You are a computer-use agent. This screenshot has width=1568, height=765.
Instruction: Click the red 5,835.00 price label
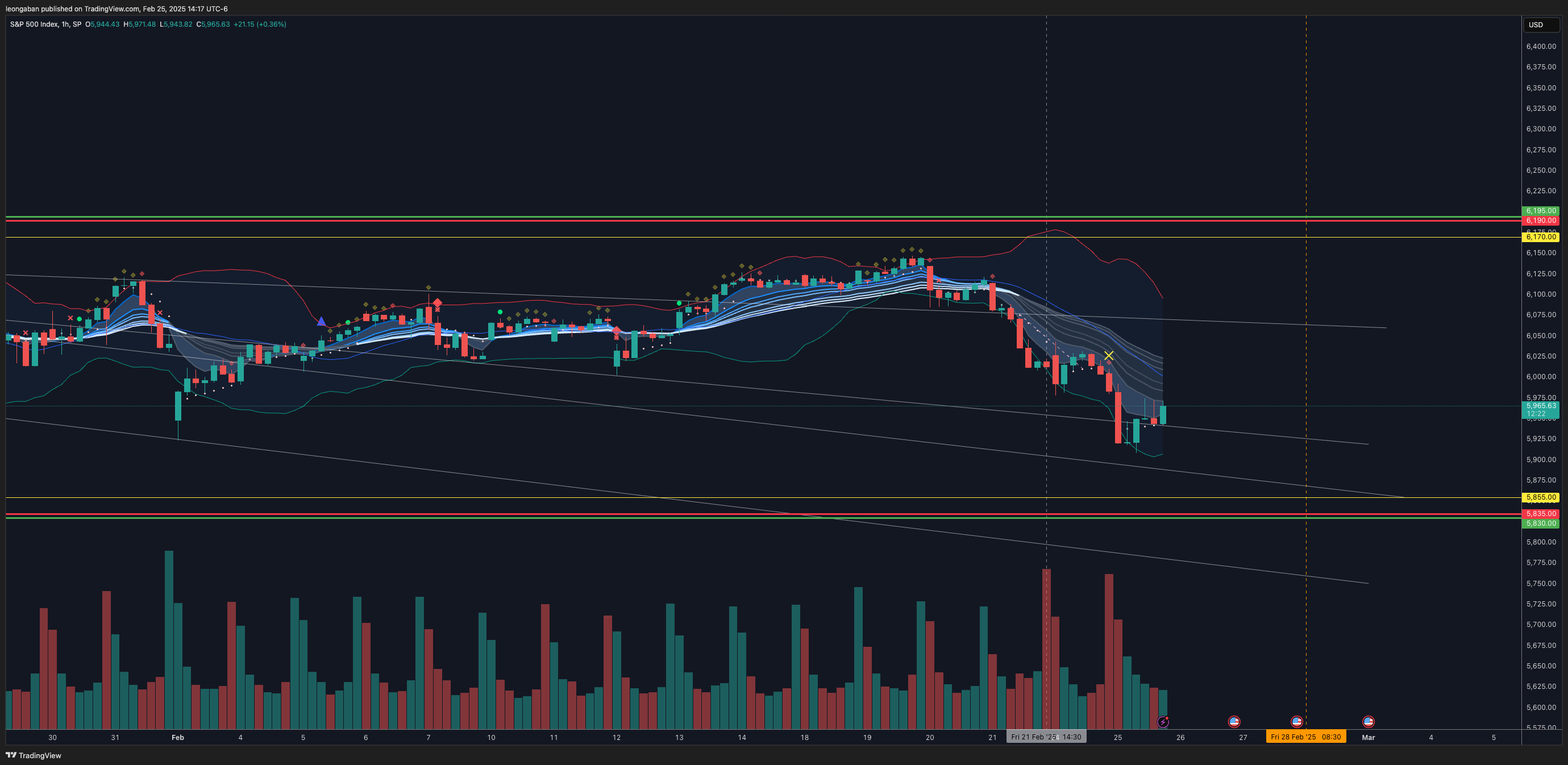tap(1541, 514)
